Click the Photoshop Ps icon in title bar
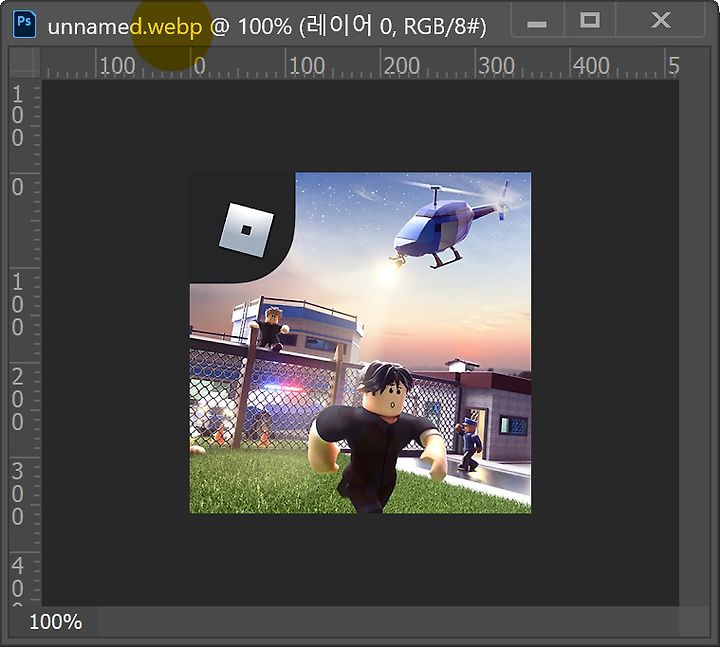The image size is (720, 647). (x=24, y=24)
